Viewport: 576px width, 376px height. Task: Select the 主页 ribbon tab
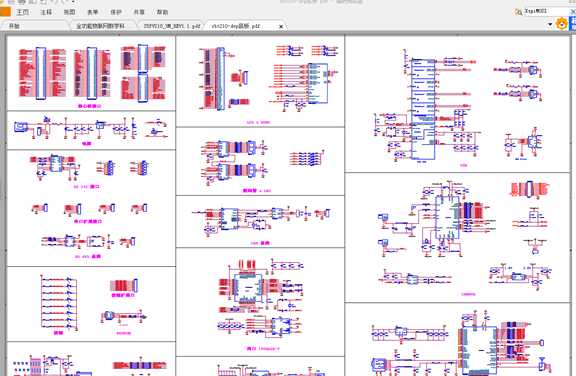(x=23, y=12)
